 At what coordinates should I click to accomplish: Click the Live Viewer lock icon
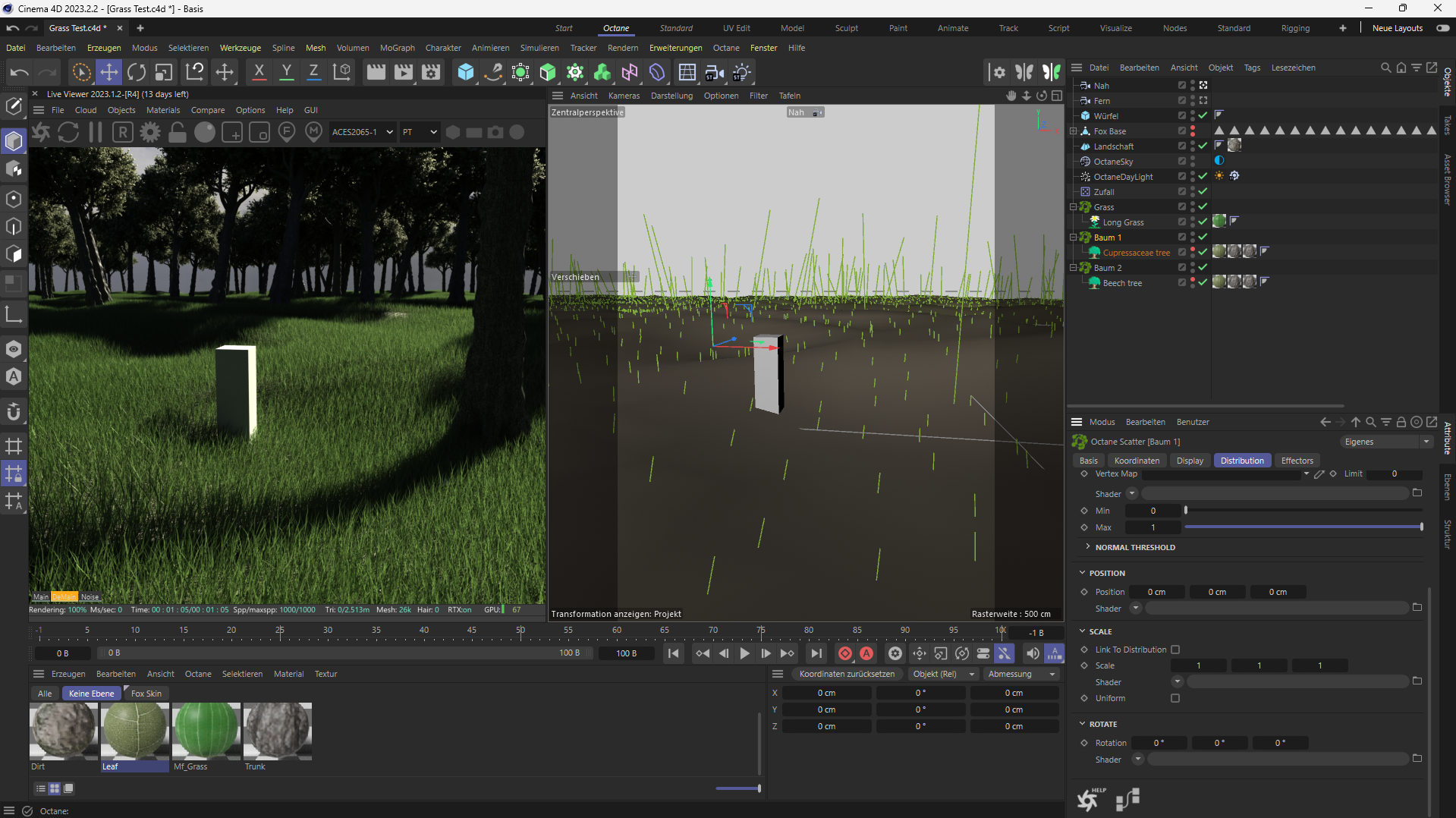[178, 132]
